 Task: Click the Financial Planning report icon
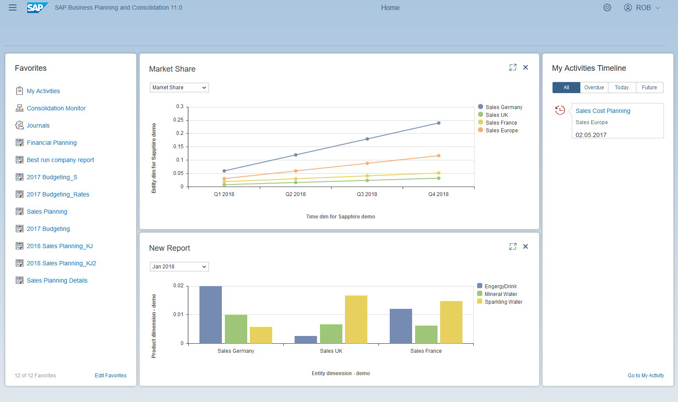(x=19, y=142)
